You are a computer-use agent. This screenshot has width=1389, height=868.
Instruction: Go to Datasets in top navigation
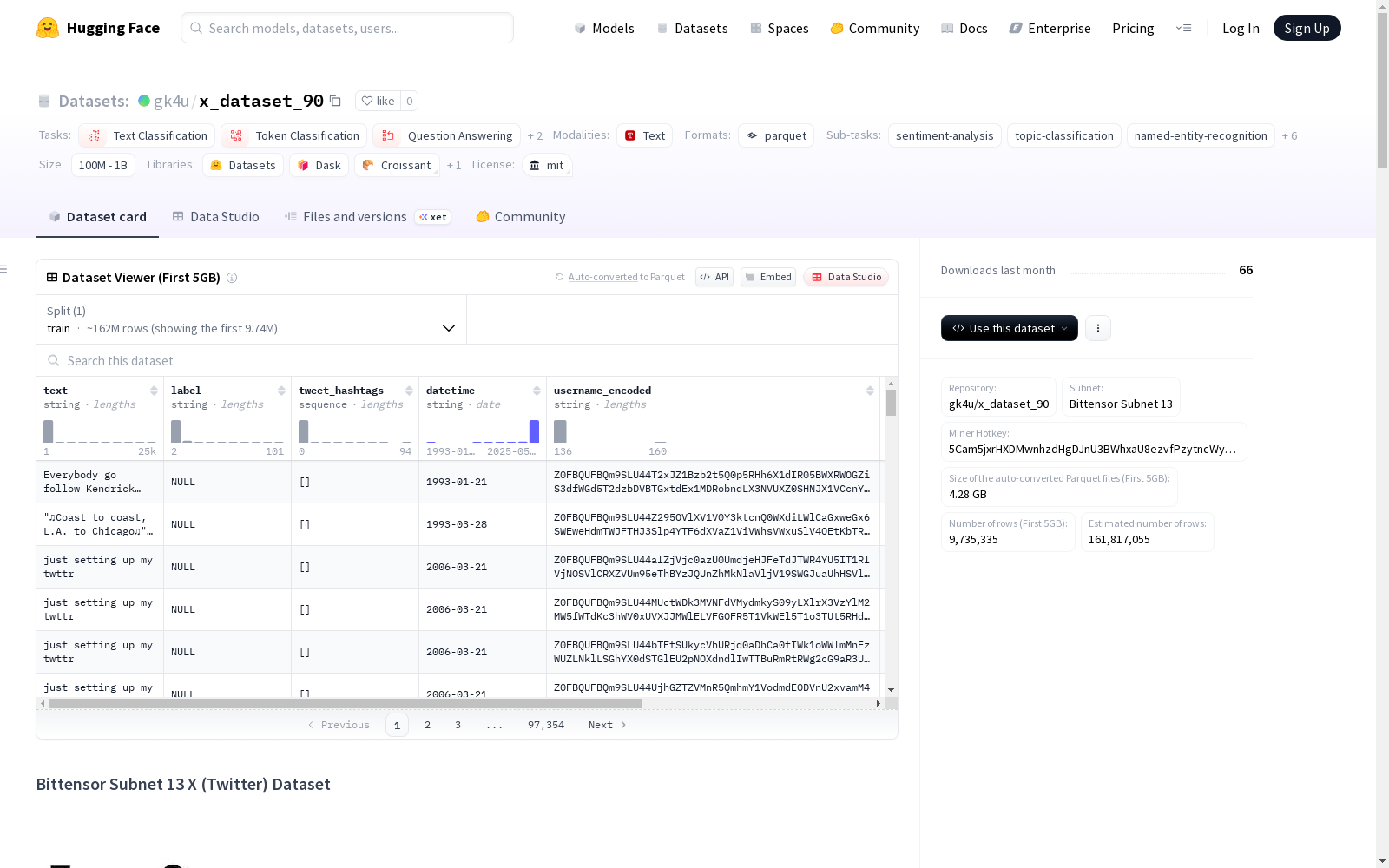tap(692, 29)
